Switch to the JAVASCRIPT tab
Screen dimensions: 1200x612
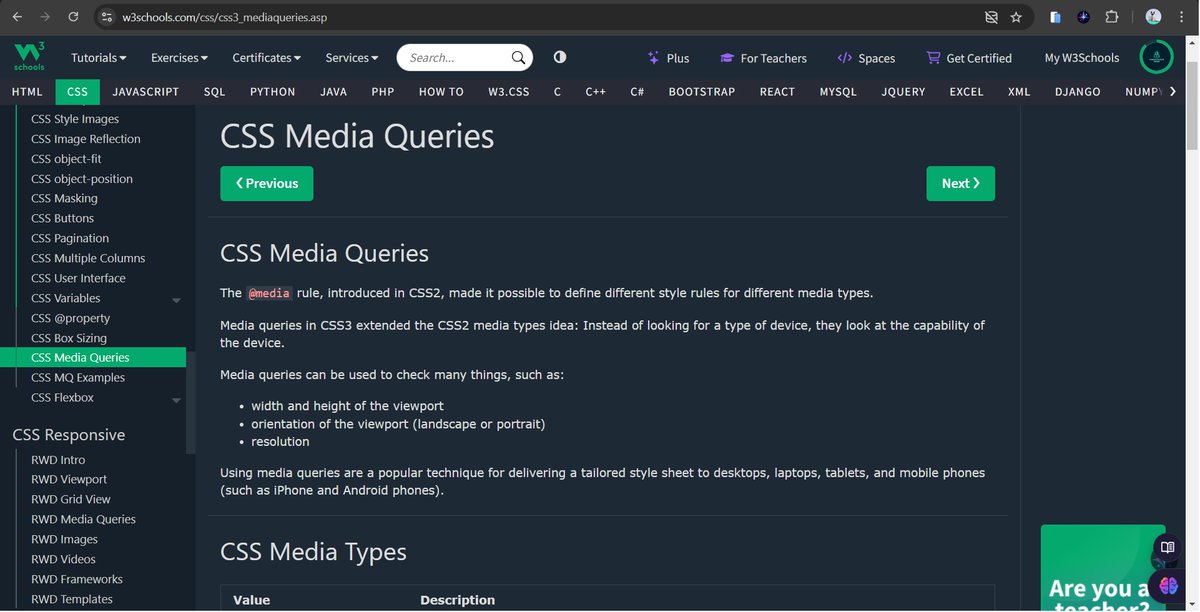click(145, 91)
